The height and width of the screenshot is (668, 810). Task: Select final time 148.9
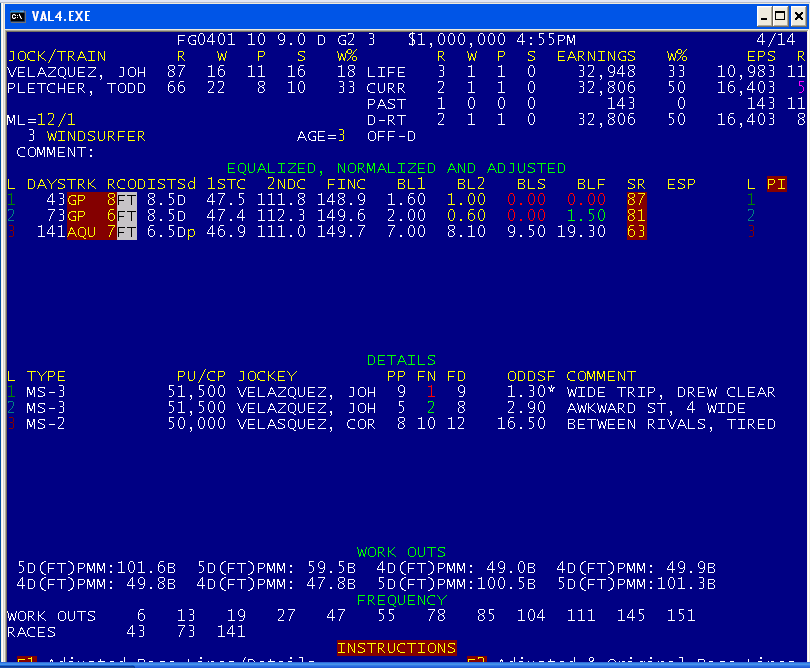pos(341,199)
